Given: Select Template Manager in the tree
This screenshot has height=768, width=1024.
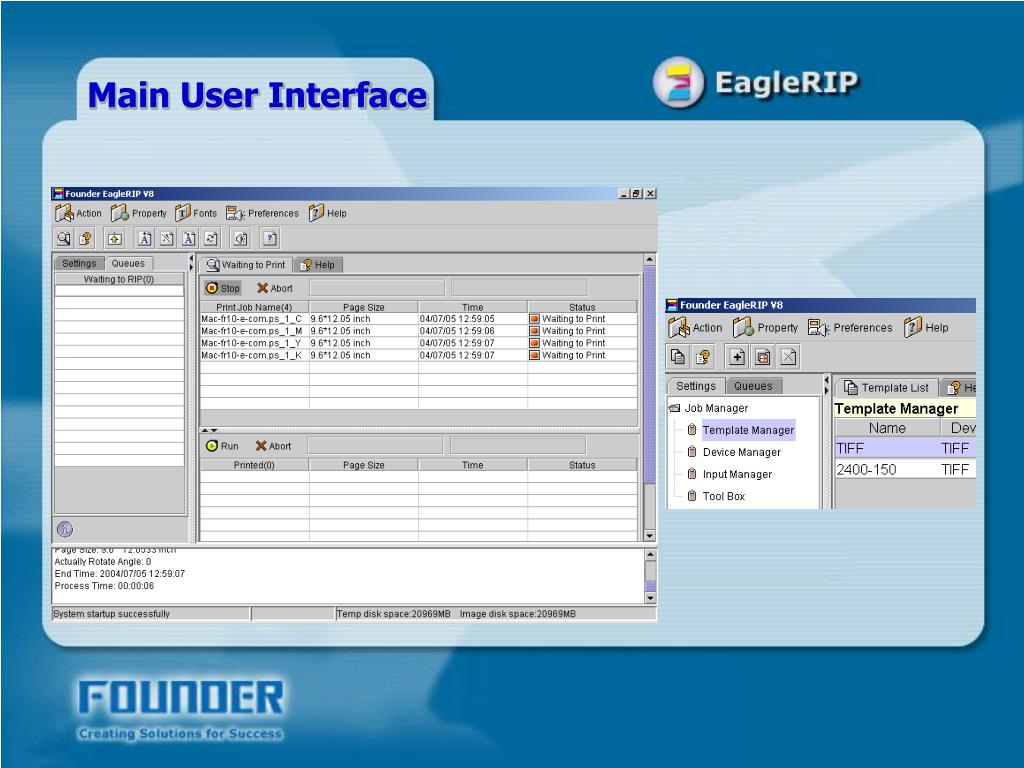Looking at the screenshot, I should pos(748,430).
